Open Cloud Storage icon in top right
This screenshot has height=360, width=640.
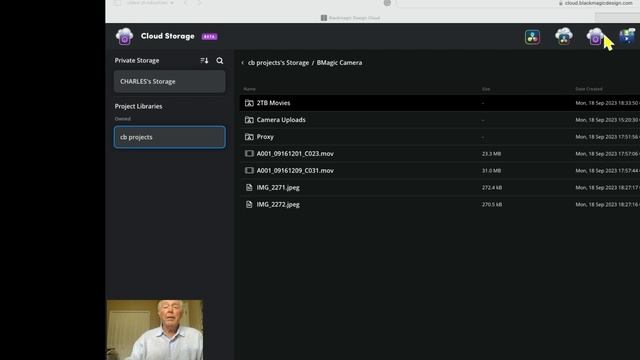pyautogui.click(x=595, y=36)
